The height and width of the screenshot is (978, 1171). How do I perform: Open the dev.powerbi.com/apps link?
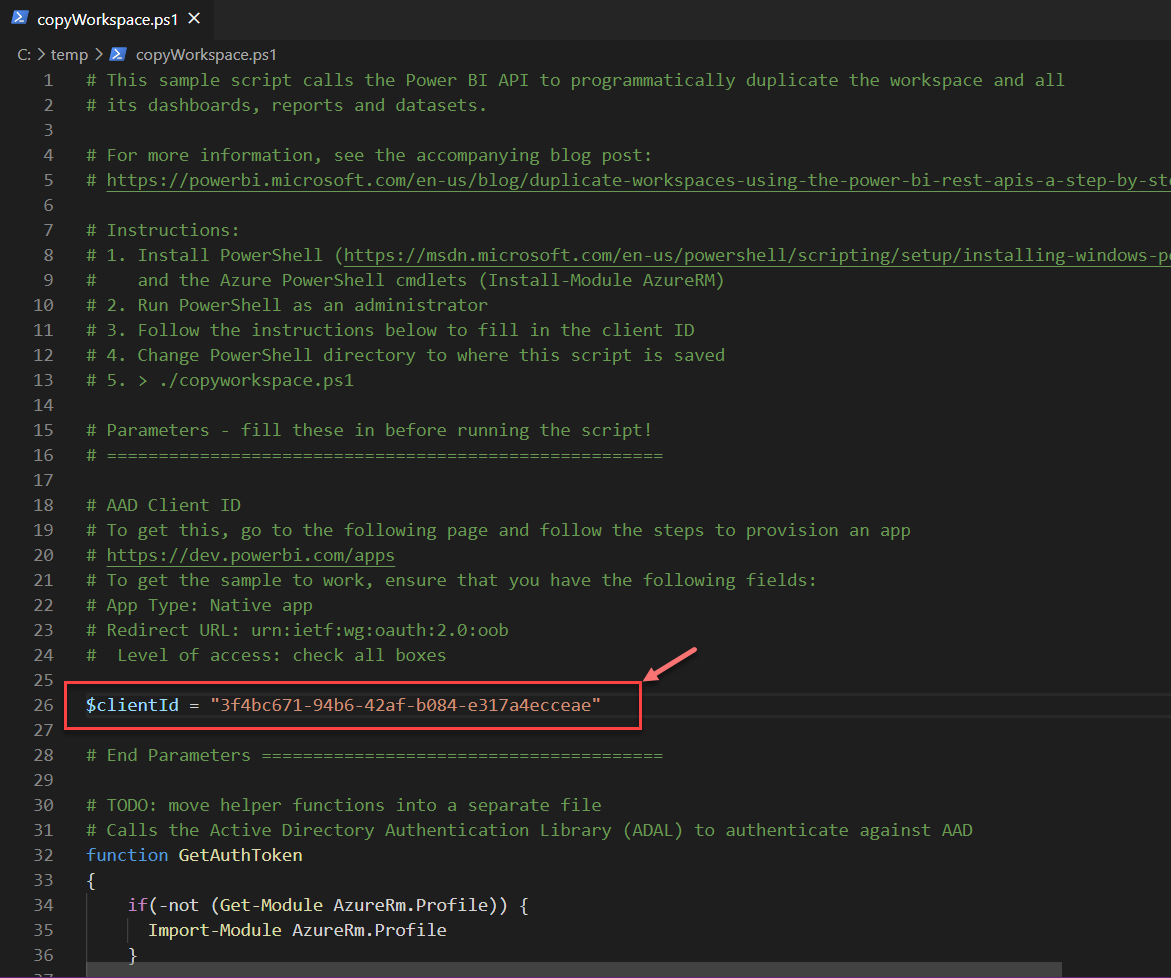[251, 555]
